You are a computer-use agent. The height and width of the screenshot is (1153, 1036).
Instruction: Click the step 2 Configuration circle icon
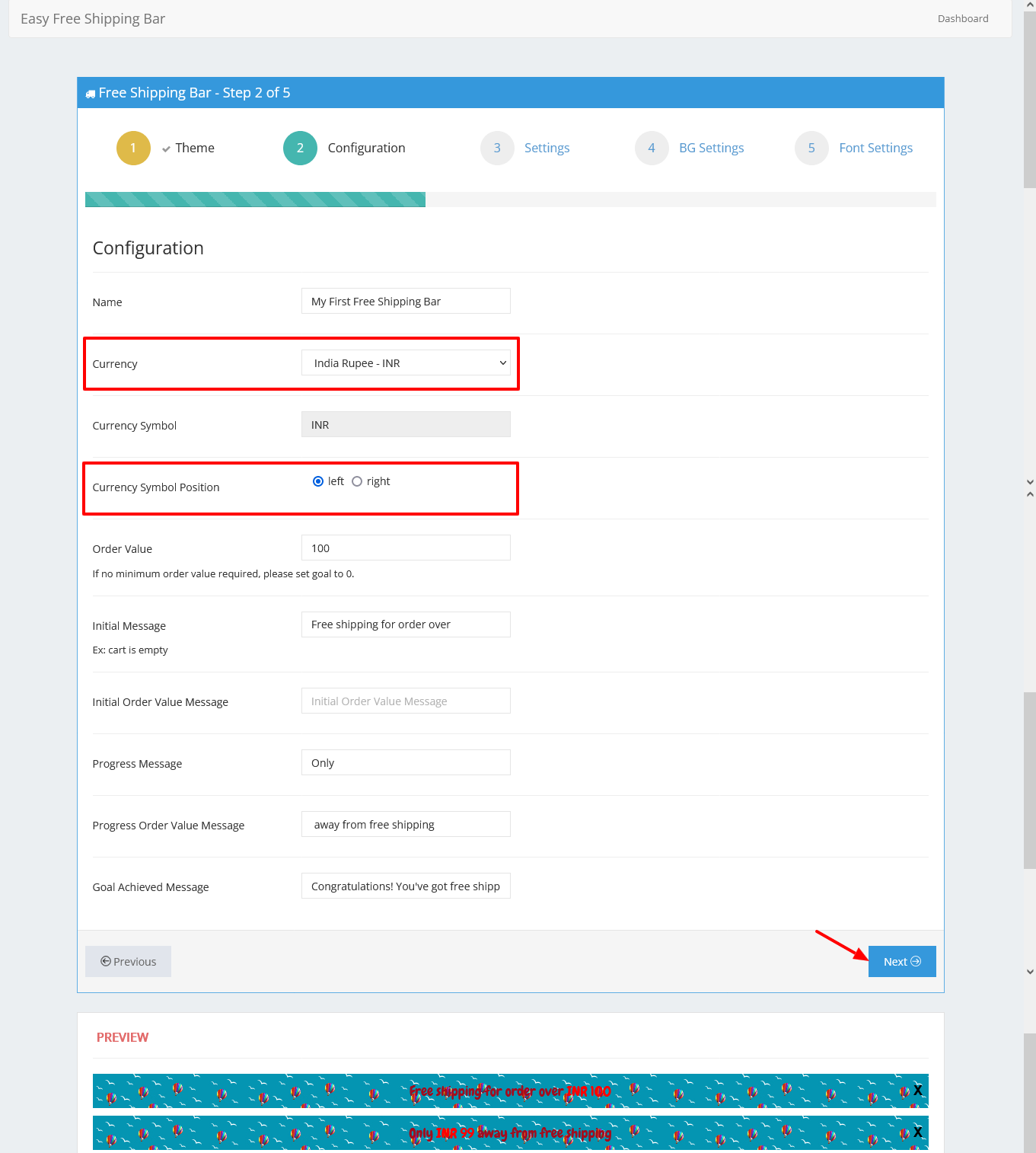(300, 149)
